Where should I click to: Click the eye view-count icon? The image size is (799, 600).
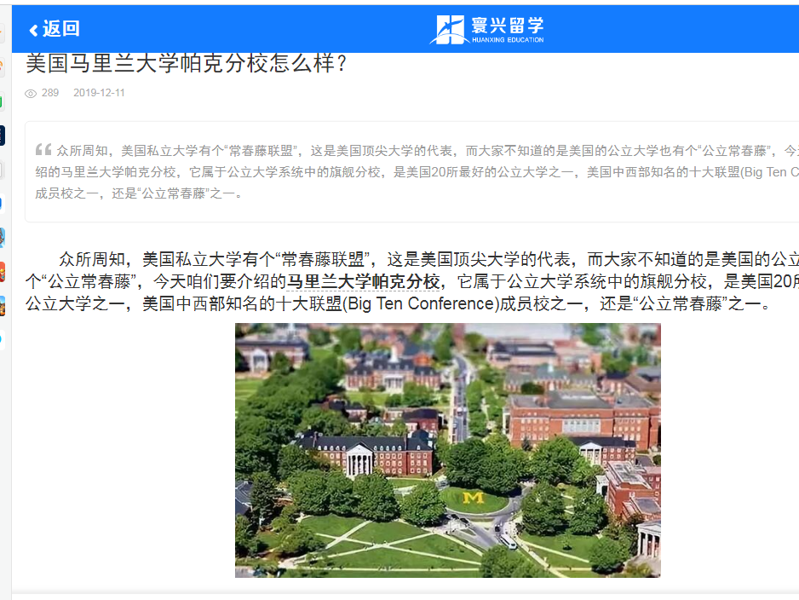31,93
